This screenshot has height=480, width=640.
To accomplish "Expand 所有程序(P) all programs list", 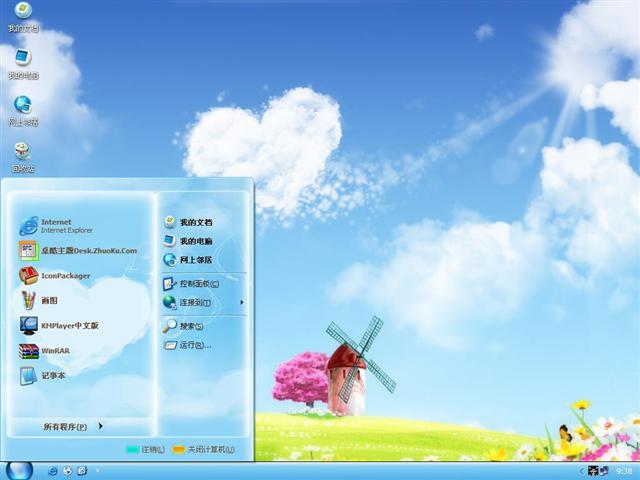I will [73, 427].
